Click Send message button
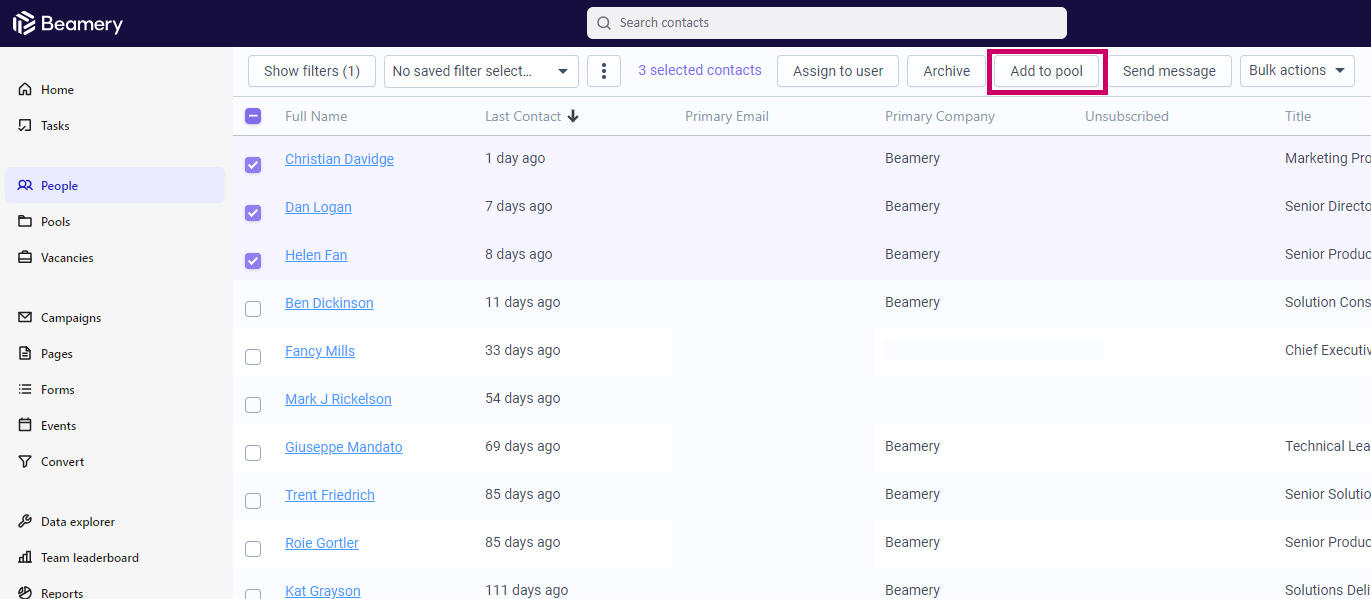This screenshot has height=599, width=1371. pos(1169,71)
